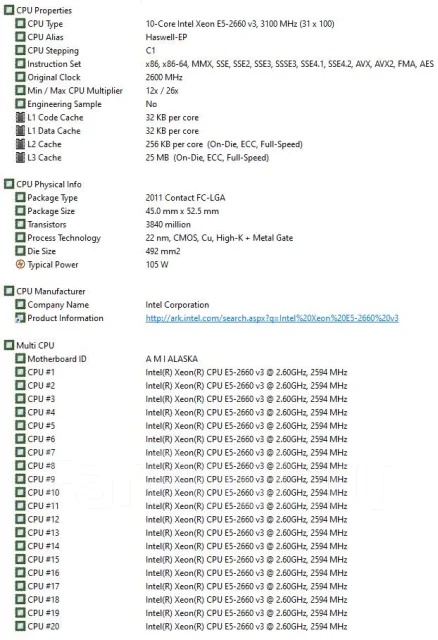This screenshot has height=640, width=438.
Task: Click the icon beside Product Information
Action: (20, 318)
